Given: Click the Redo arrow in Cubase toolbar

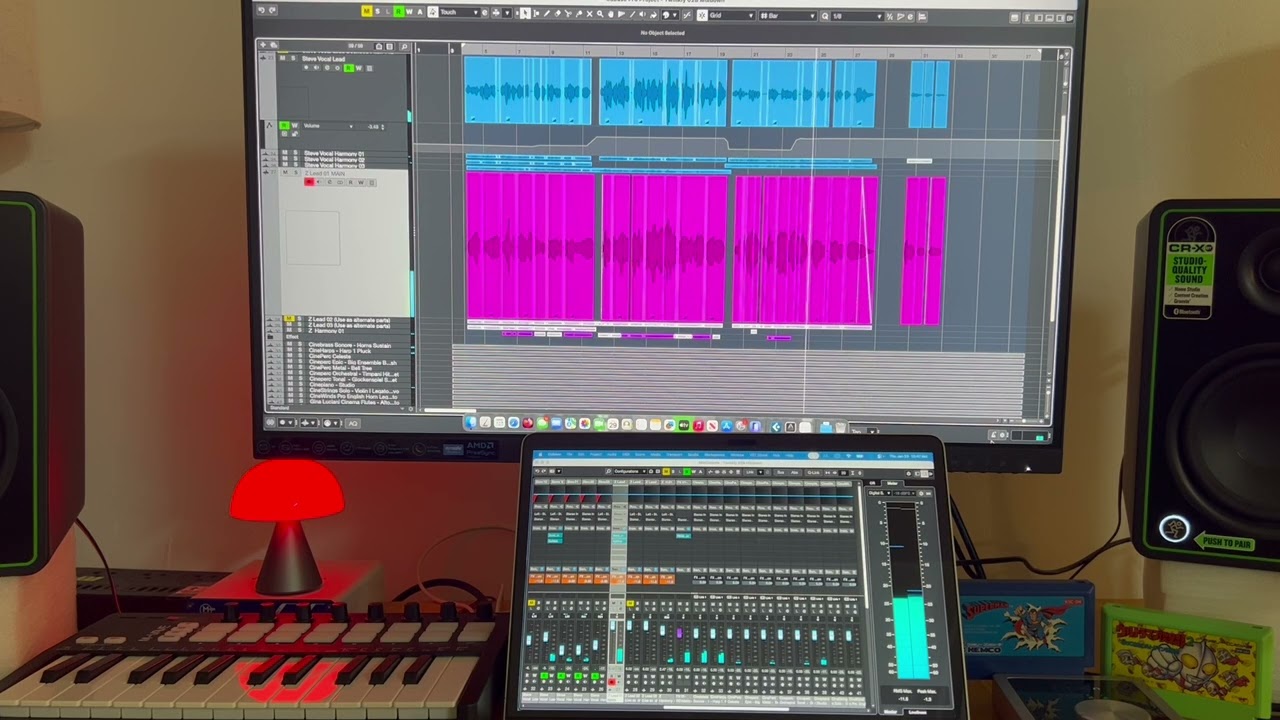Looking at the screenshot, I should (272, 10).
